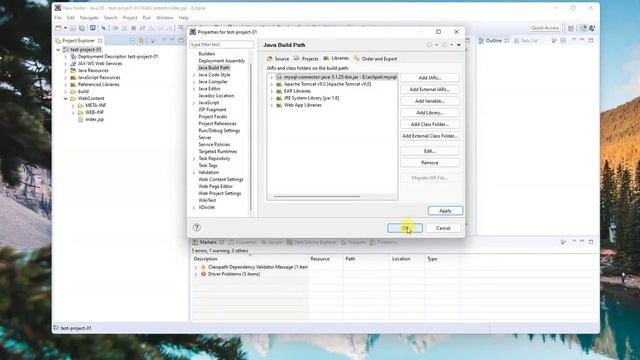The height and width of the screenshot is (360, 640).
Task: Click the Save toolbar icon
Action: coord(73,28)
